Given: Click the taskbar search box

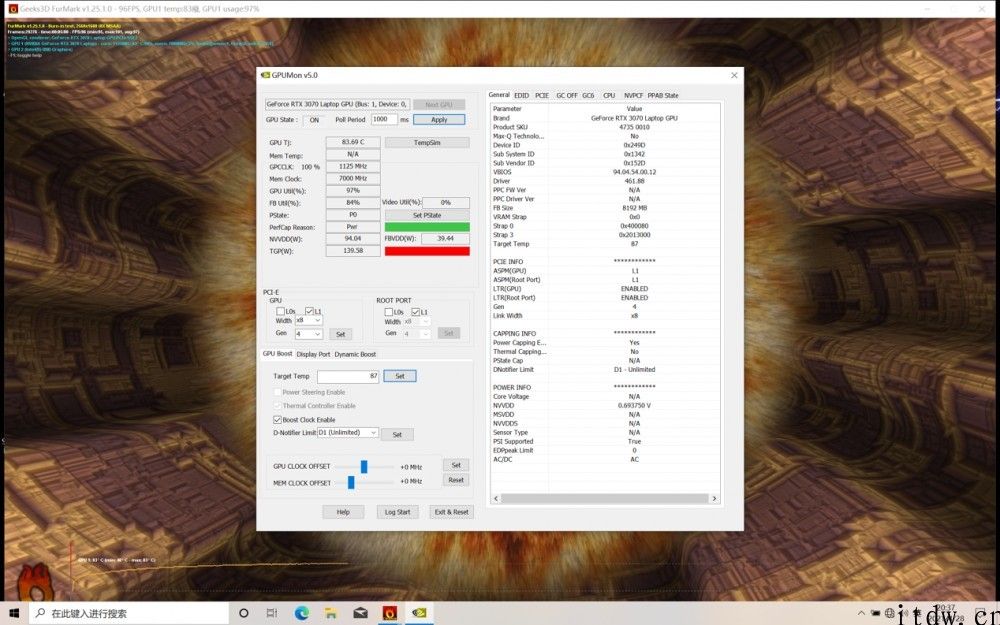Looking at the screenshot, I should click(x=129, y=613).
